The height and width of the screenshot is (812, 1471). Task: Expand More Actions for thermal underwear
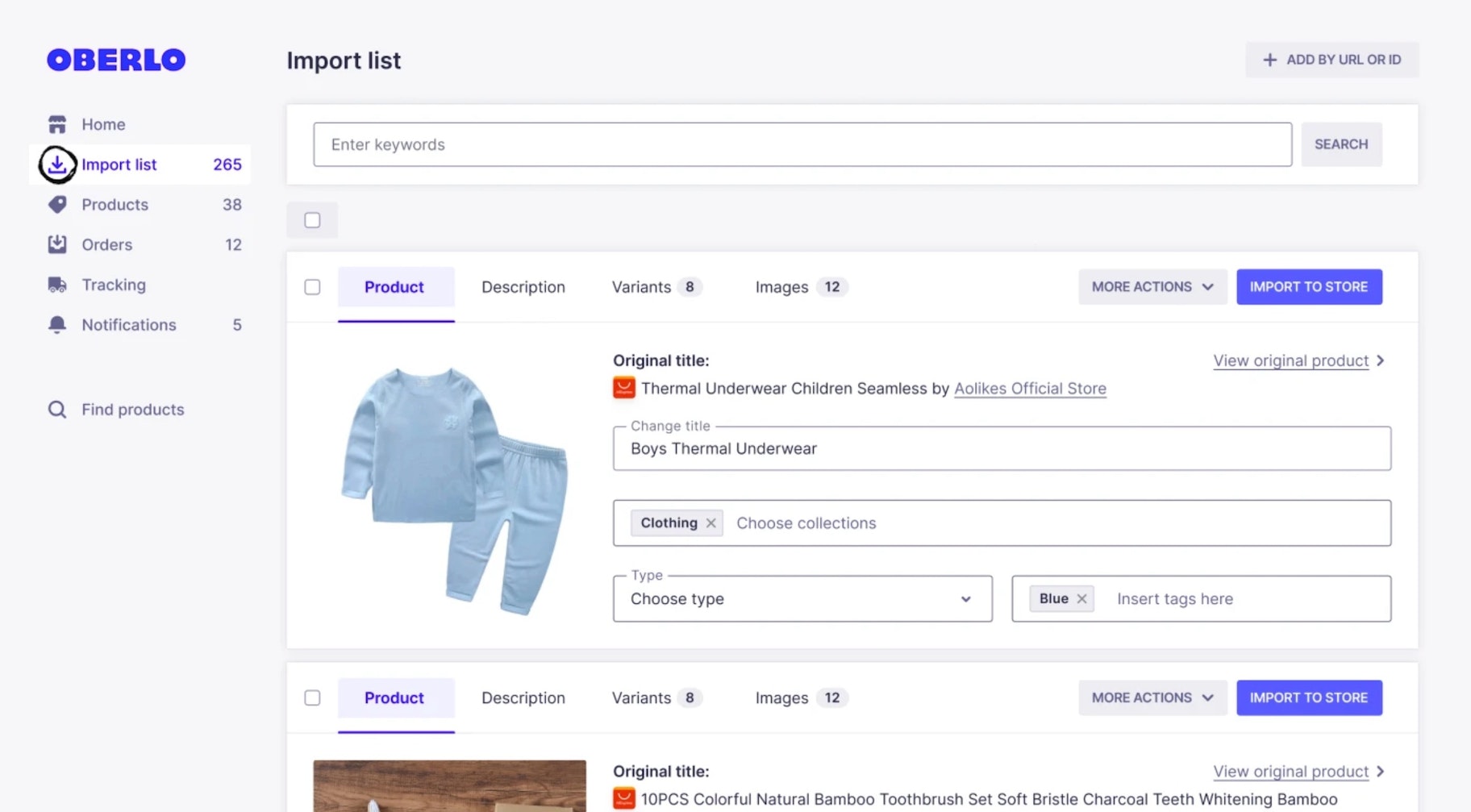coord(1152,287)
